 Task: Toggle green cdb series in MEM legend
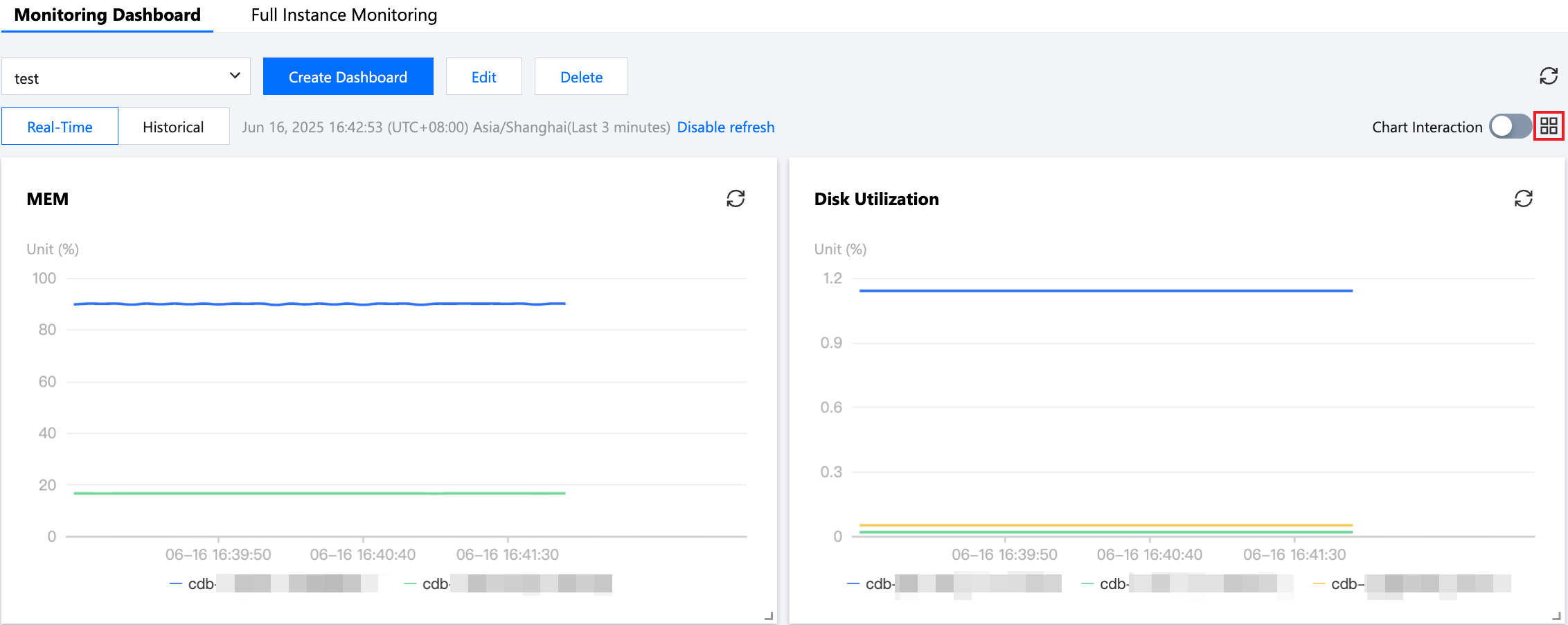tap(435, 584)
